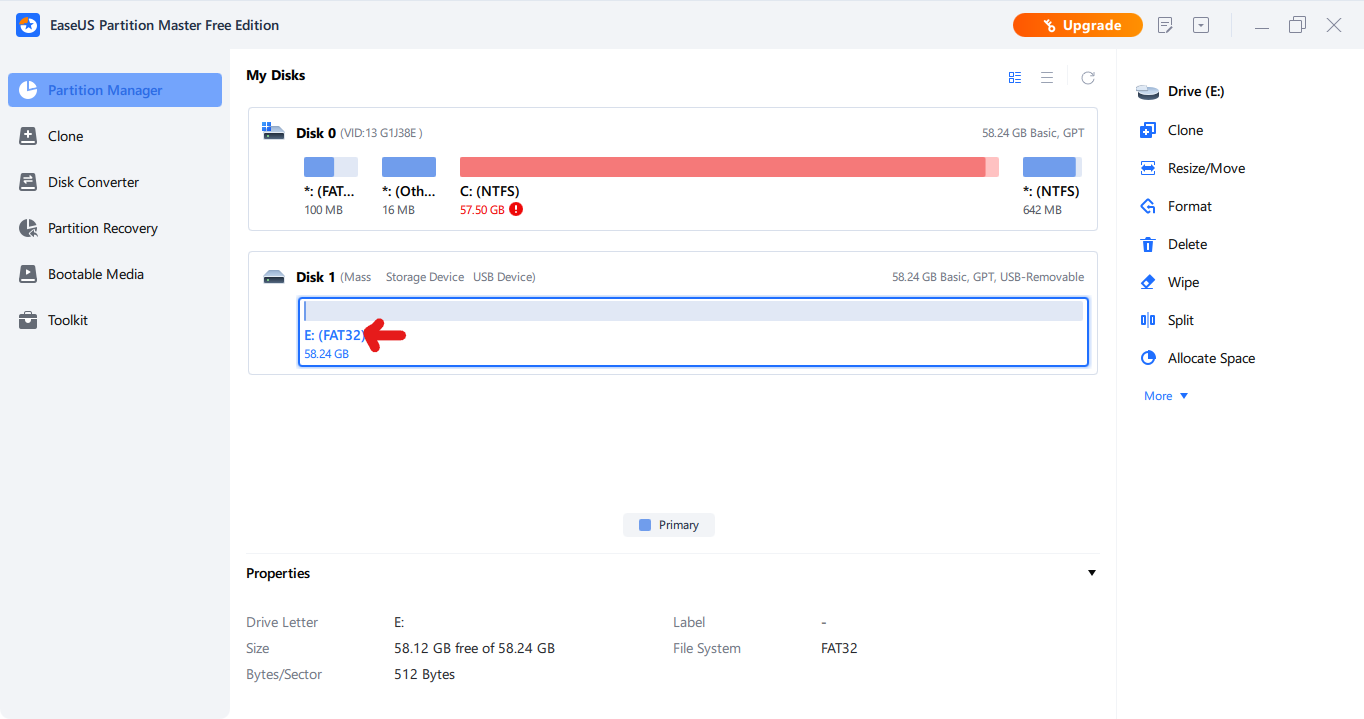This screenshot has width=1364, height=719.
Task: Click Clone in the Drive (E:) panel
Action: click(1185, 130)
